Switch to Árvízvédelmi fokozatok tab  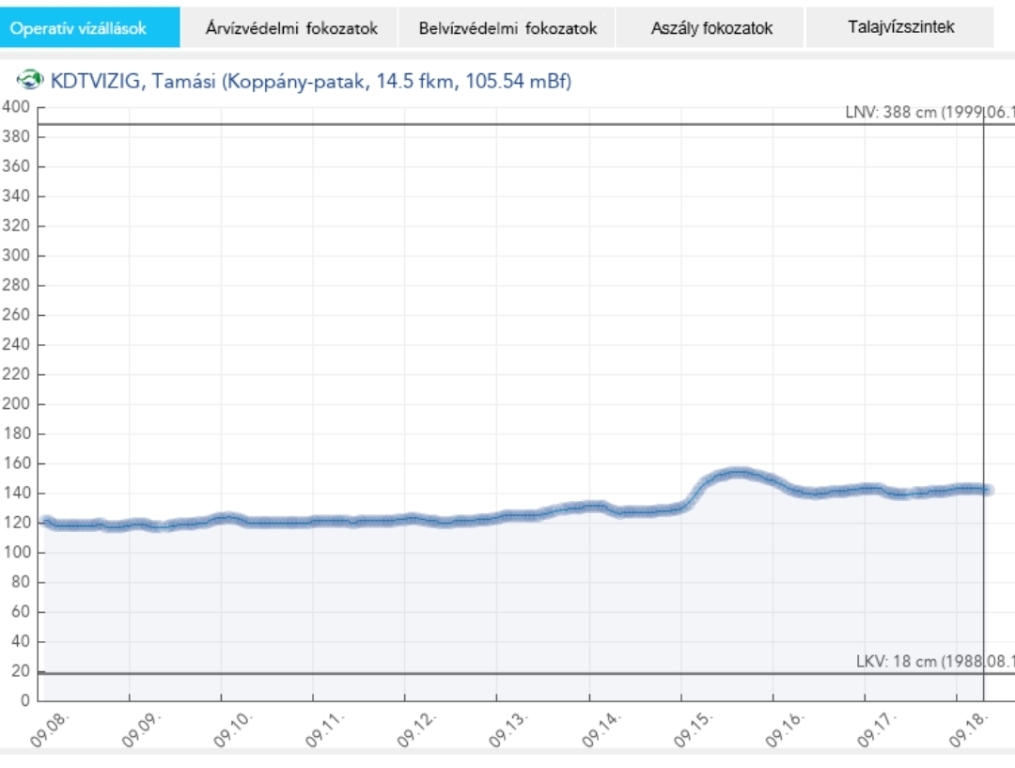click(x=291, y=28)
